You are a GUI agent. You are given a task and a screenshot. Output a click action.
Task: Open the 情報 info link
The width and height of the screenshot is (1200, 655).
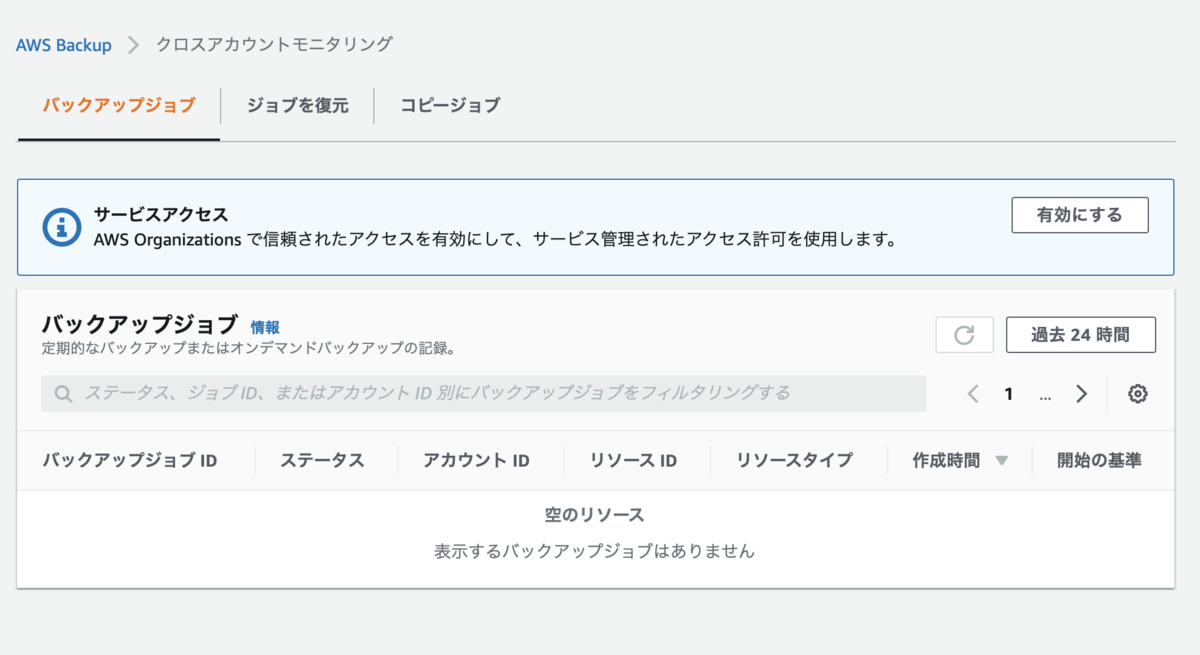click(265, 327)
